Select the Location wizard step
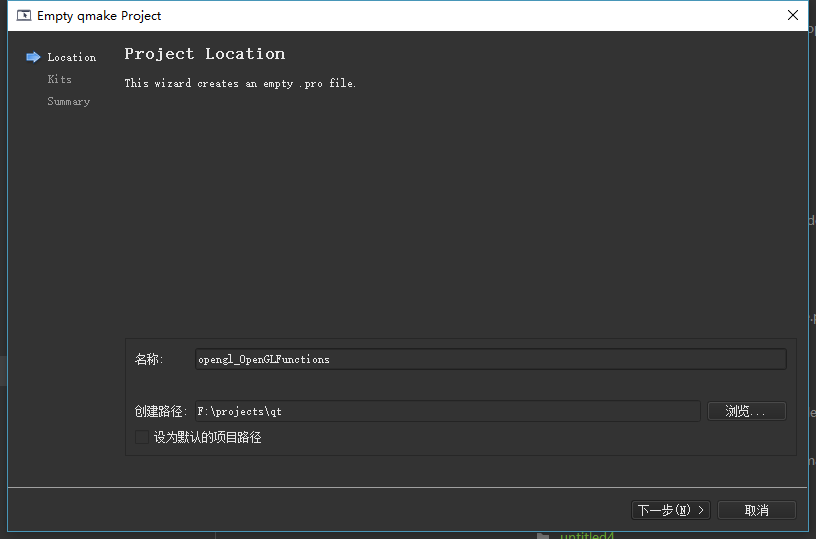Screen dimensions: 816x539 (x=71, y=58)
